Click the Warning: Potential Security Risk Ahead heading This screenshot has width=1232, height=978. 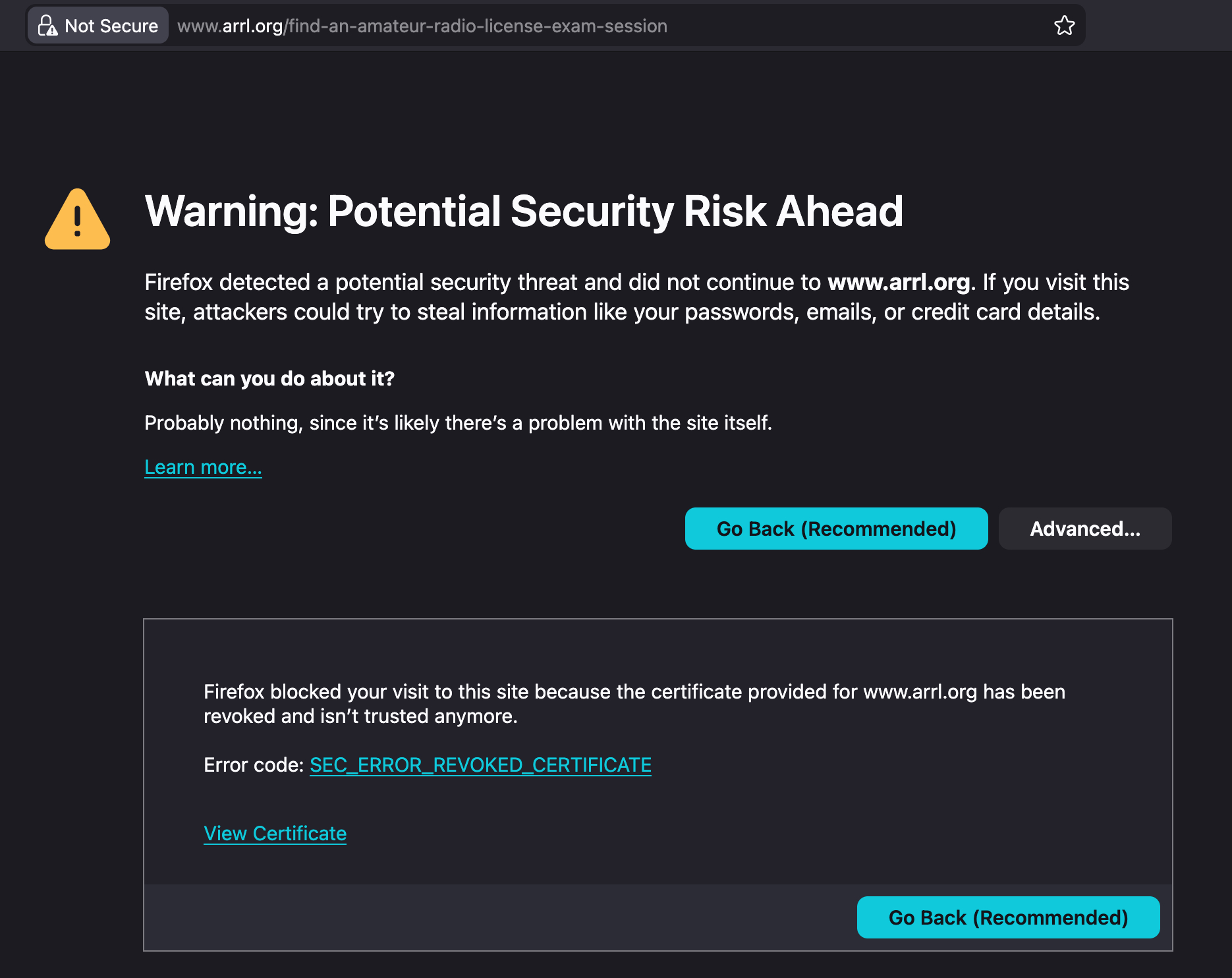(524, 212)
